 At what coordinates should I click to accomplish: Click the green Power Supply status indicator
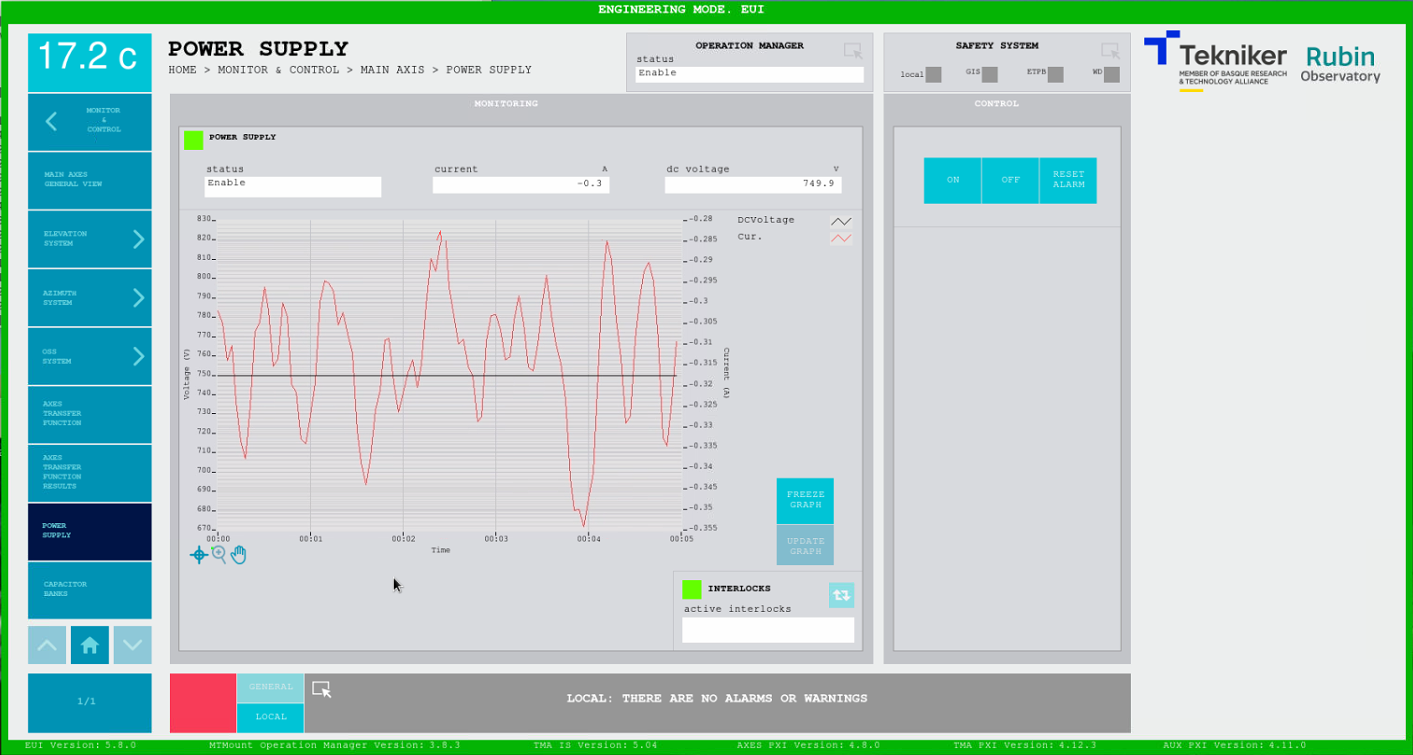click(x=193, y=140)
